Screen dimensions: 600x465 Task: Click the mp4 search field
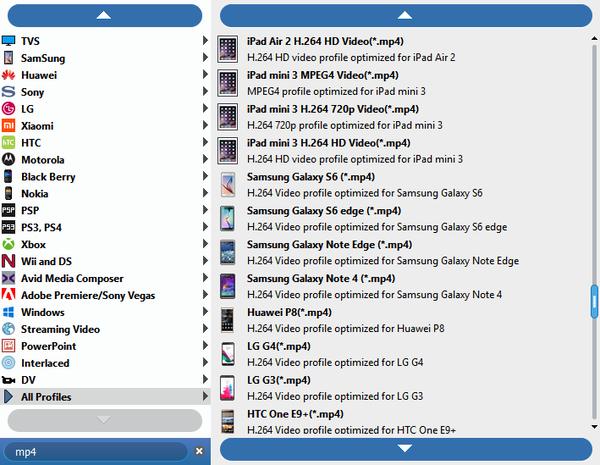click(96, 452)
